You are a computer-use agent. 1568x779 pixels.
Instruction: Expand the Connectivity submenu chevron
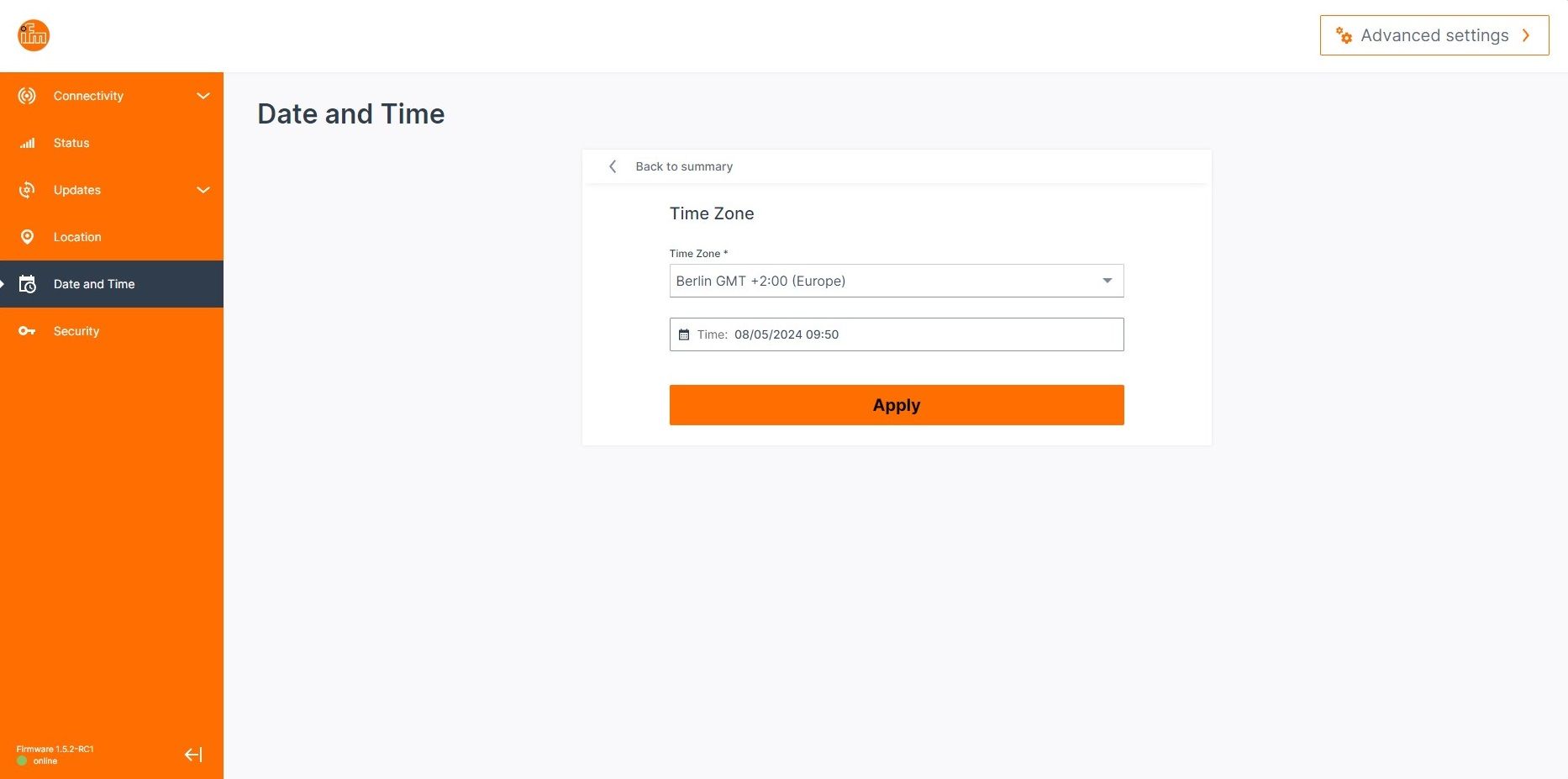(203, 96)
